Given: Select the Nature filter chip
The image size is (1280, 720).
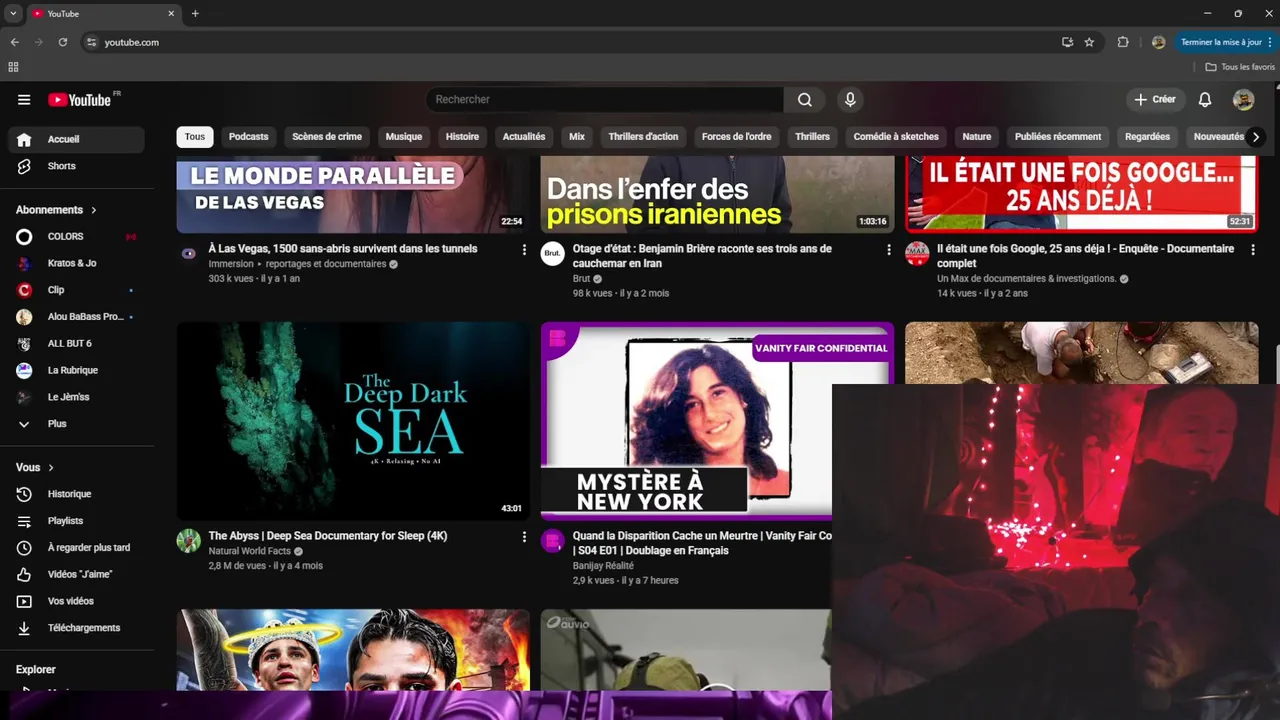Looking at the screenshot, I should [977, 137].
